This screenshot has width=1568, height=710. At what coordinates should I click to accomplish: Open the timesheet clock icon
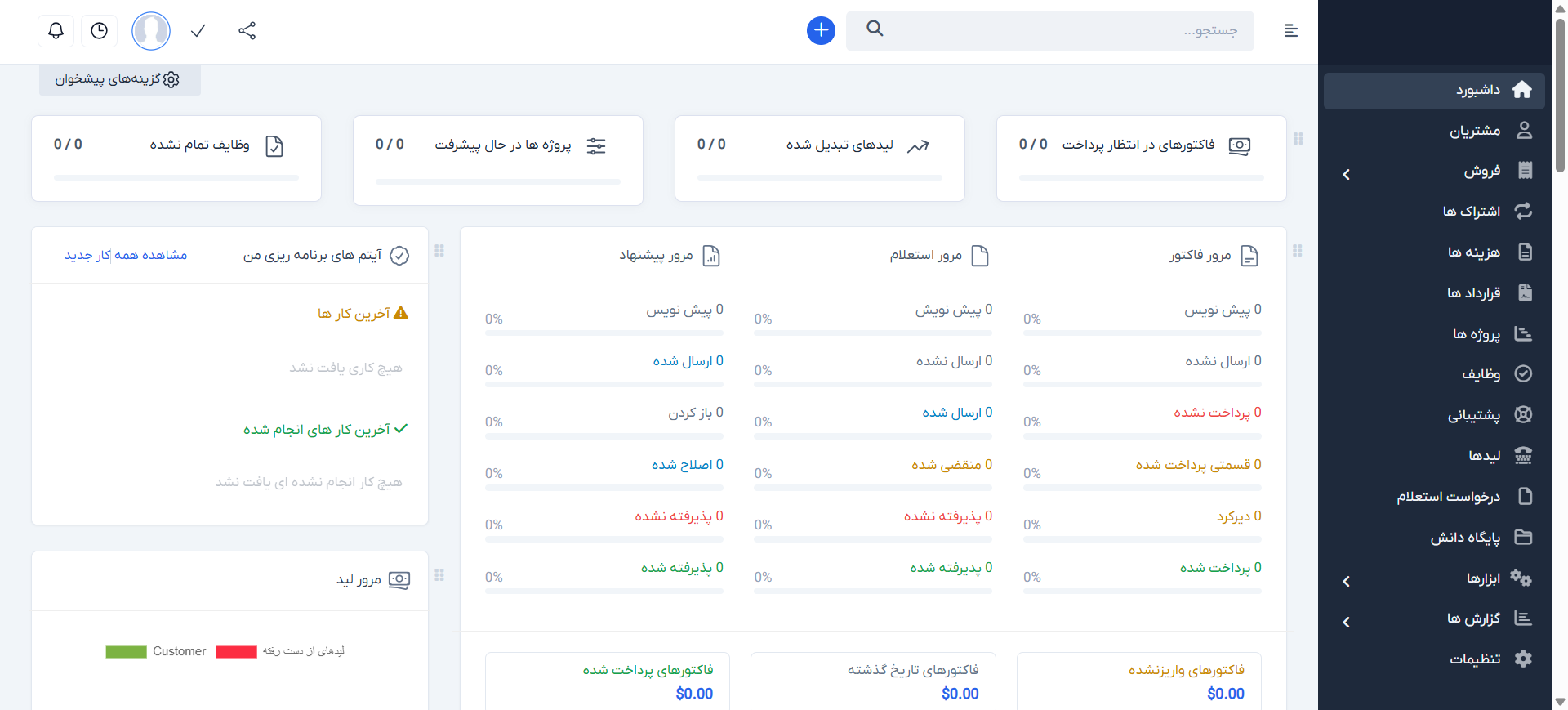(x=99, y=31)
